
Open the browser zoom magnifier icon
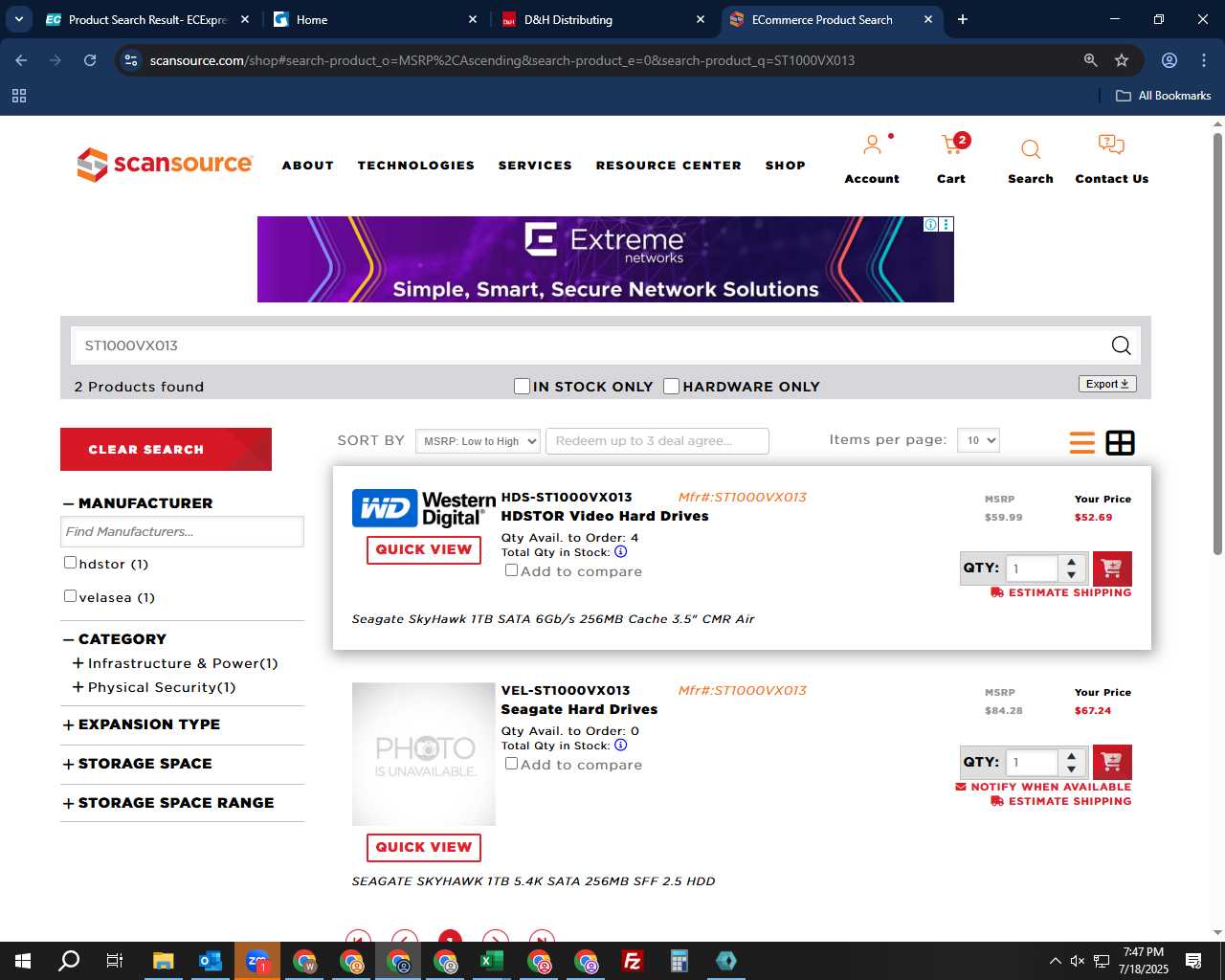[x=1090, y=60]
